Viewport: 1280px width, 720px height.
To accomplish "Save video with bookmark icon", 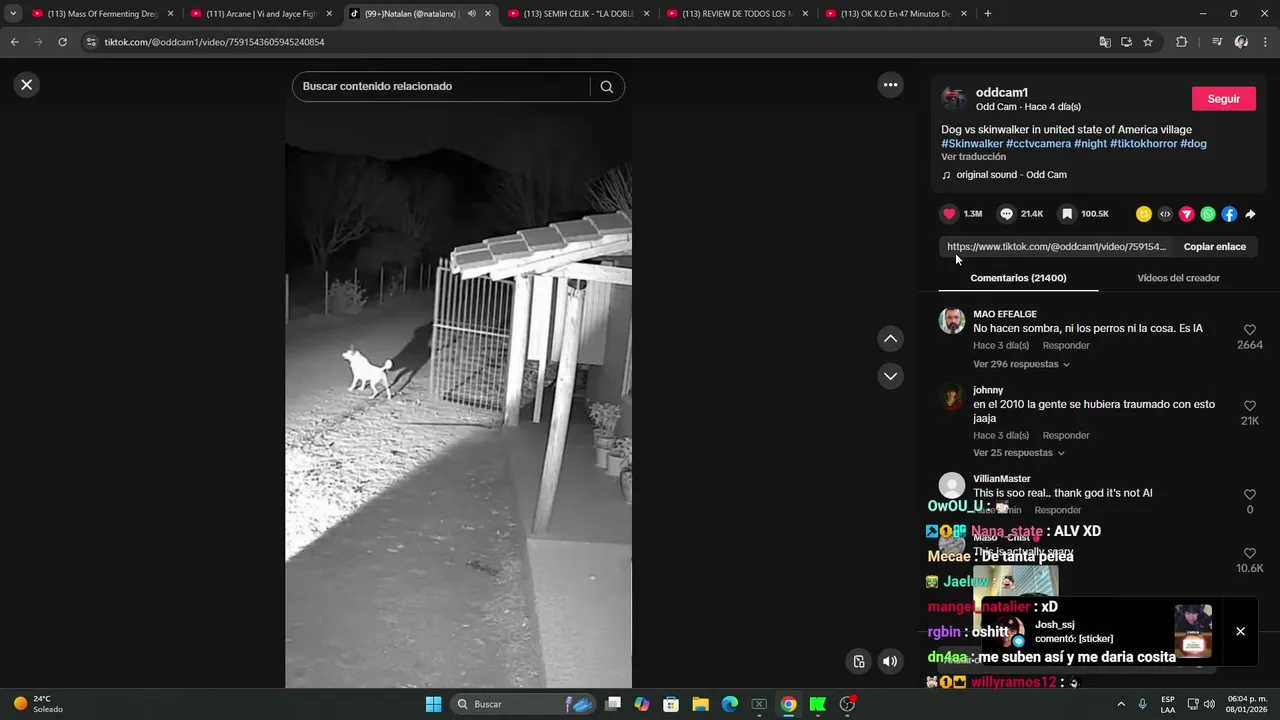I will (1067, 214).
